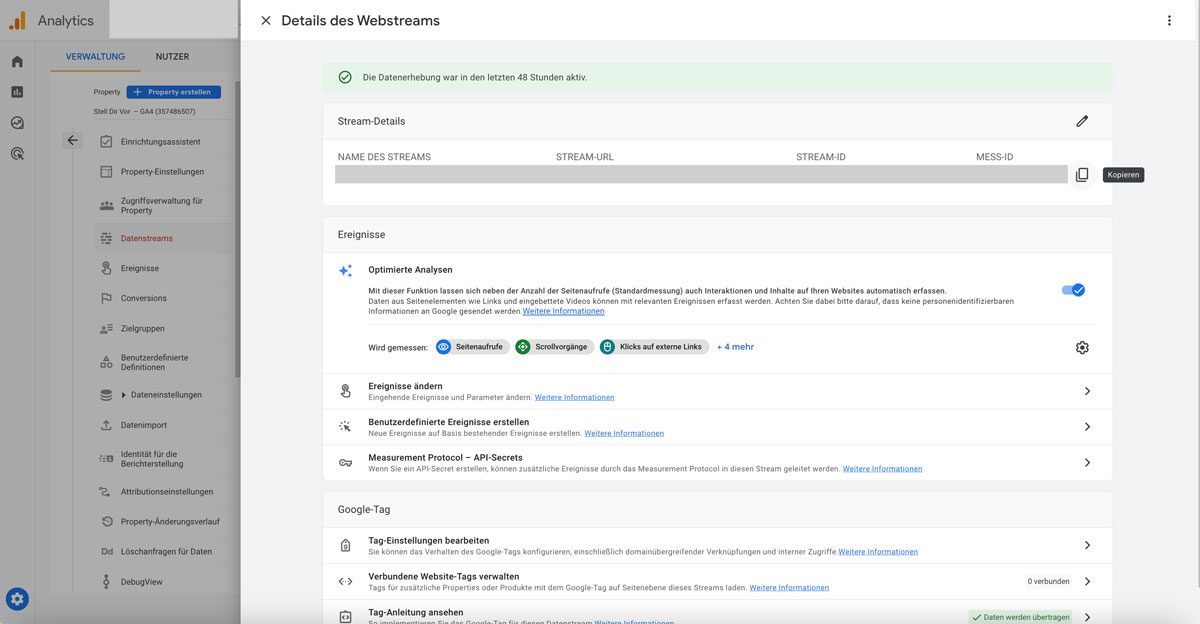
Task: Open Zugriffsverwaltung für Property
Action: coord(162,205)
